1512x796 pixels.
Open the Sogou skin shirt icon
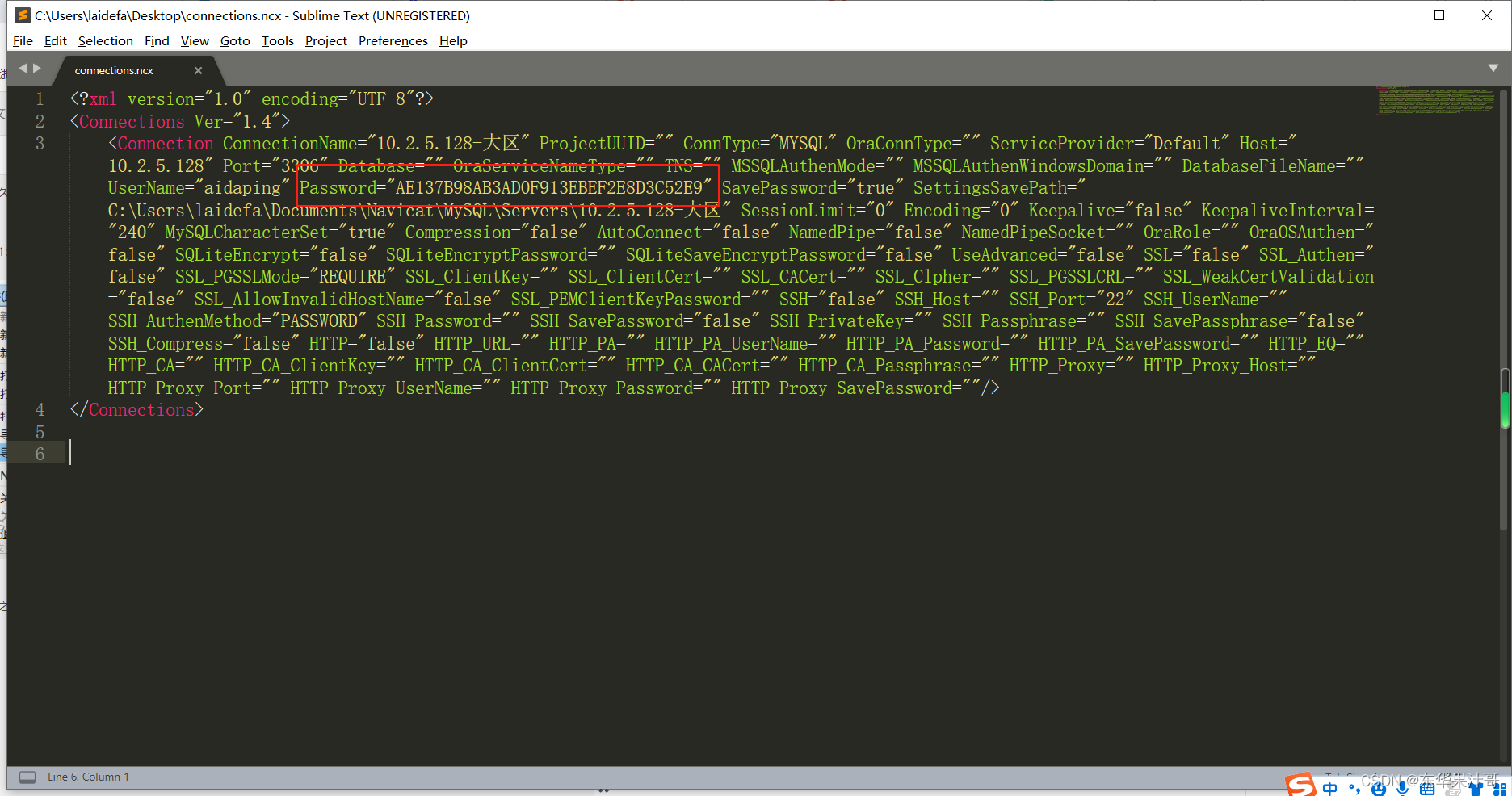click(x=1476, y=789)
